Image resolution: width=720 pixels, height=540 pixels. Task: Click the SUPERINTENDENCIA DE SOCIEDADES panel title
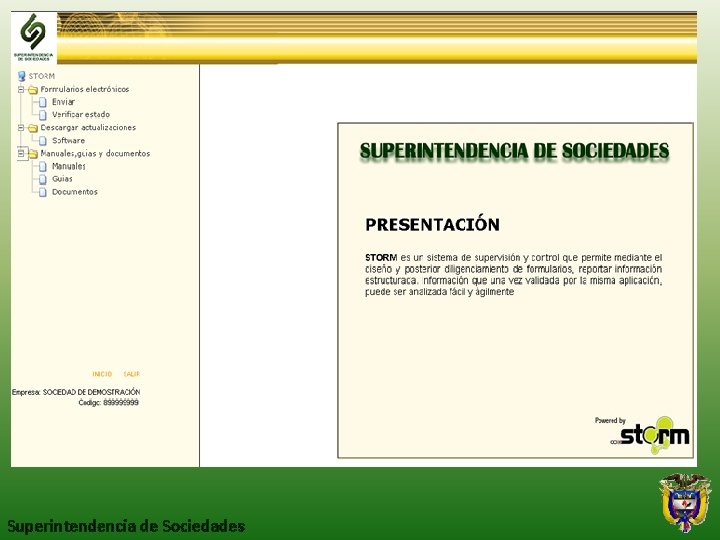coord(514,152)
